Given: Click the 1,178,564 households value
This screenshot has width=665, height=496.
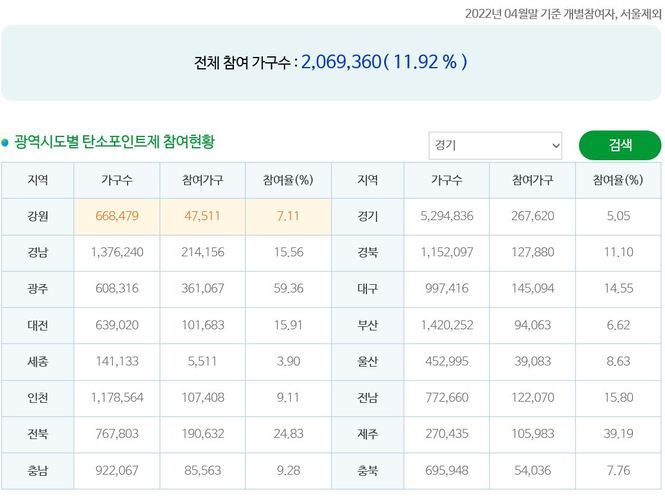Looking at the screenshot, I should 117,398.
